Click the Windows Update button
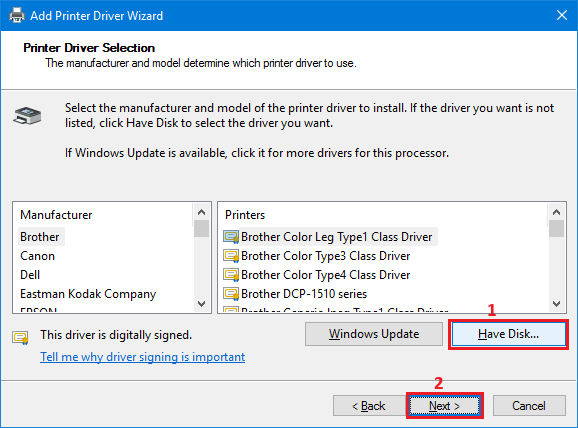 coord(374,334)
